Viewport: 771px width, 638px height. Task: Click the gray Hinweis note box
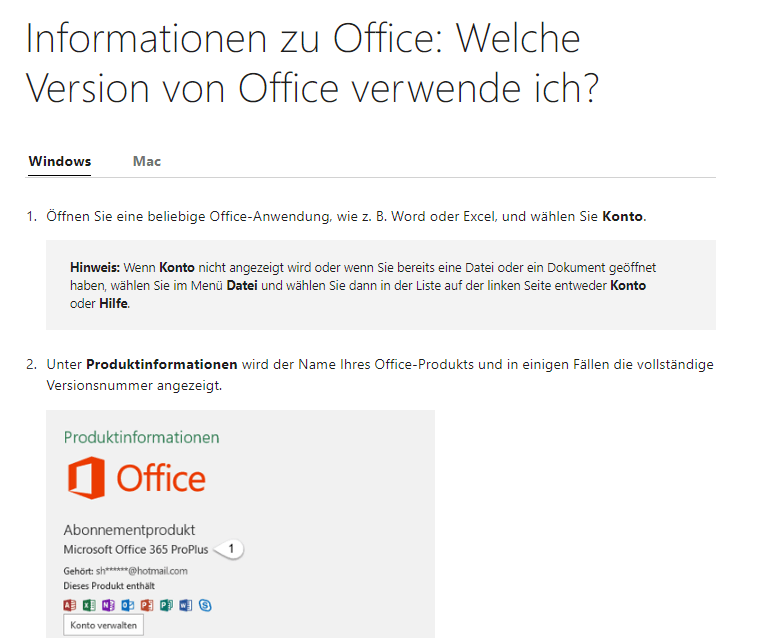[x=381, y=285]
